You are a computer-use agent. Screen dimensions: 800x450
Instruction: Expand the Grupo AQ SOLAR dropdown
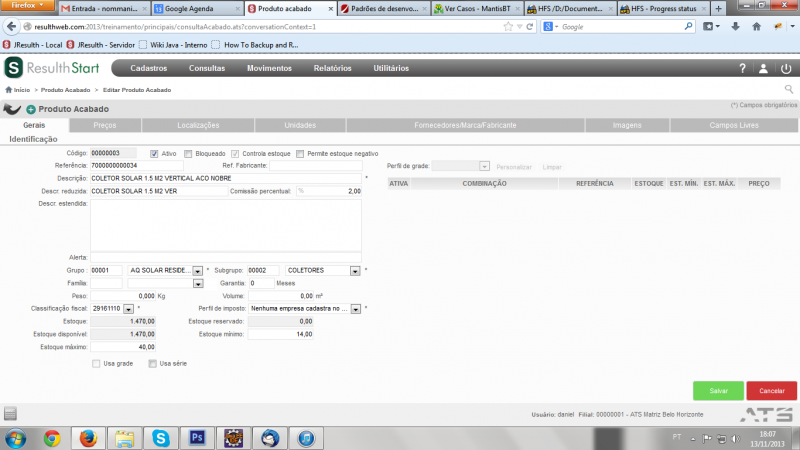197,271
